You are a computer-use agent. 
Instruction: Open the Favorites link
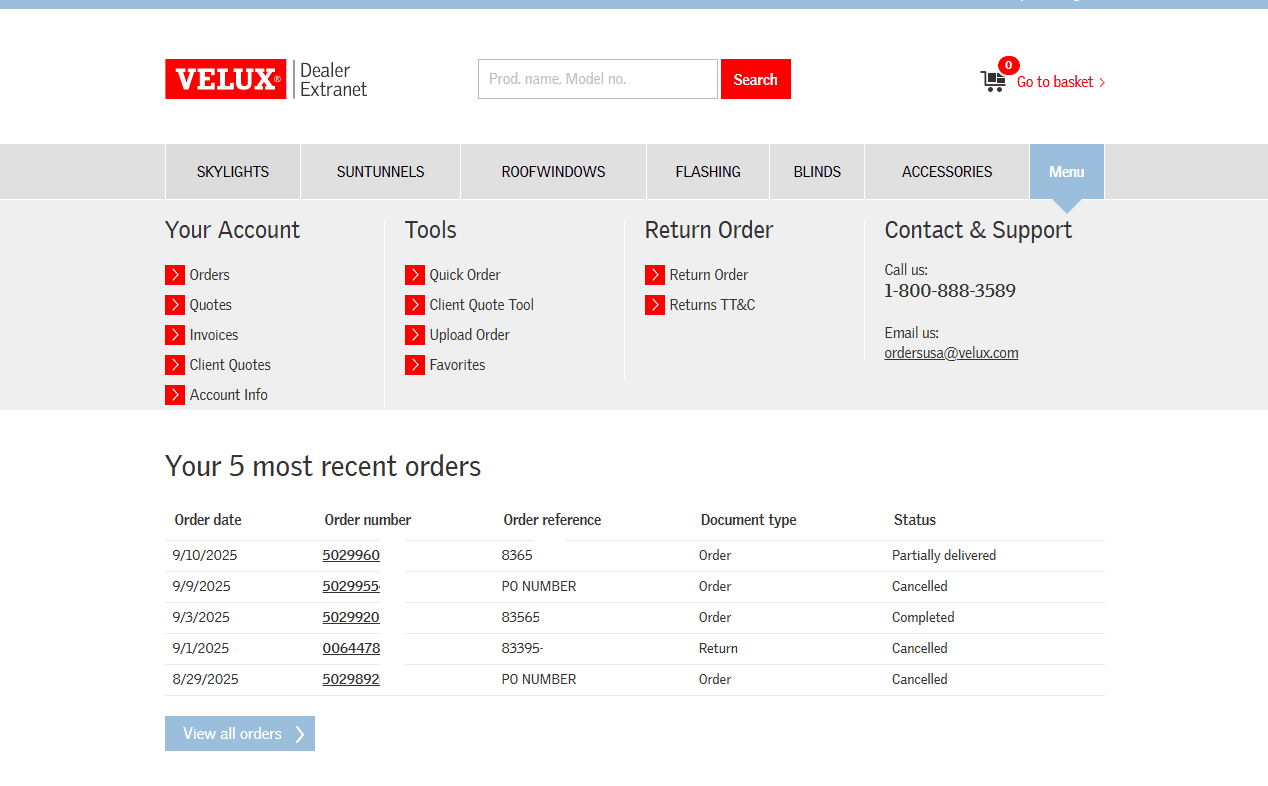point(458,365)
